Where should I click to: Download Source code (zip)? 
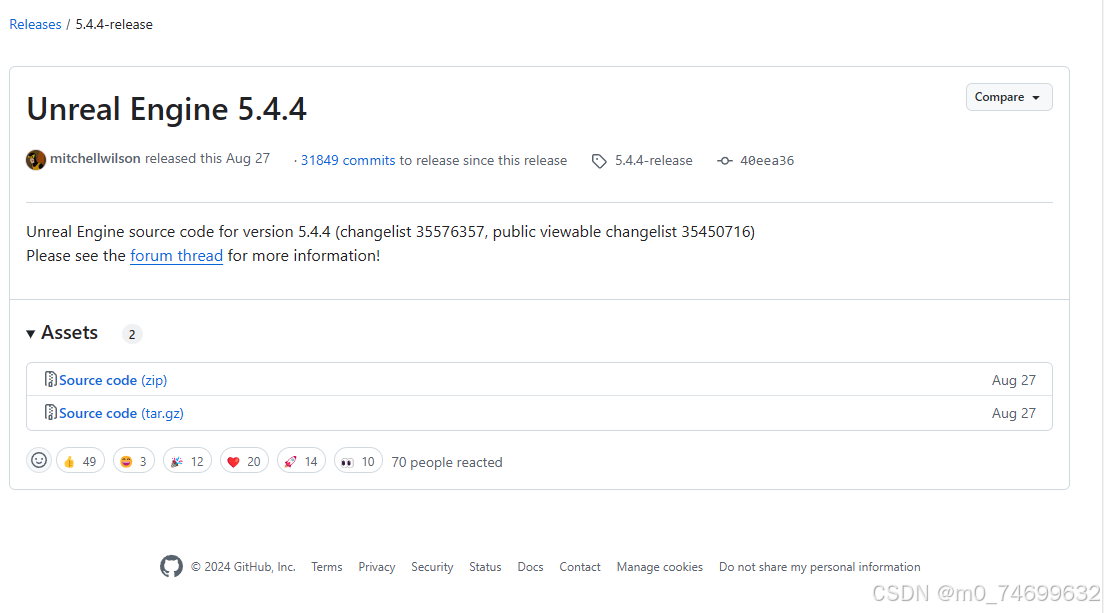click(113, 380)
